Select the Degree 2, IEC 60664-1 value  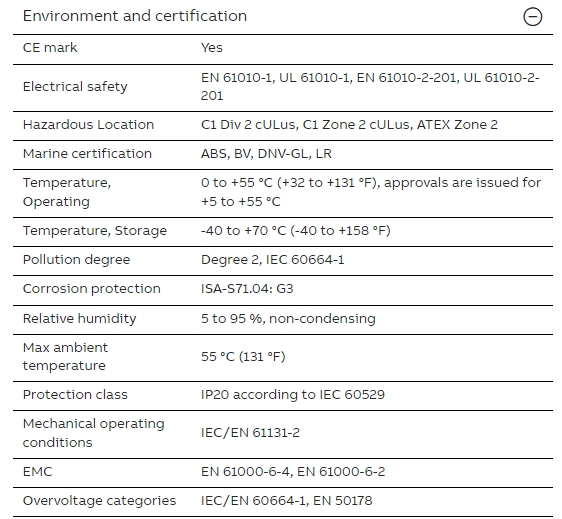tap(272, 260)
